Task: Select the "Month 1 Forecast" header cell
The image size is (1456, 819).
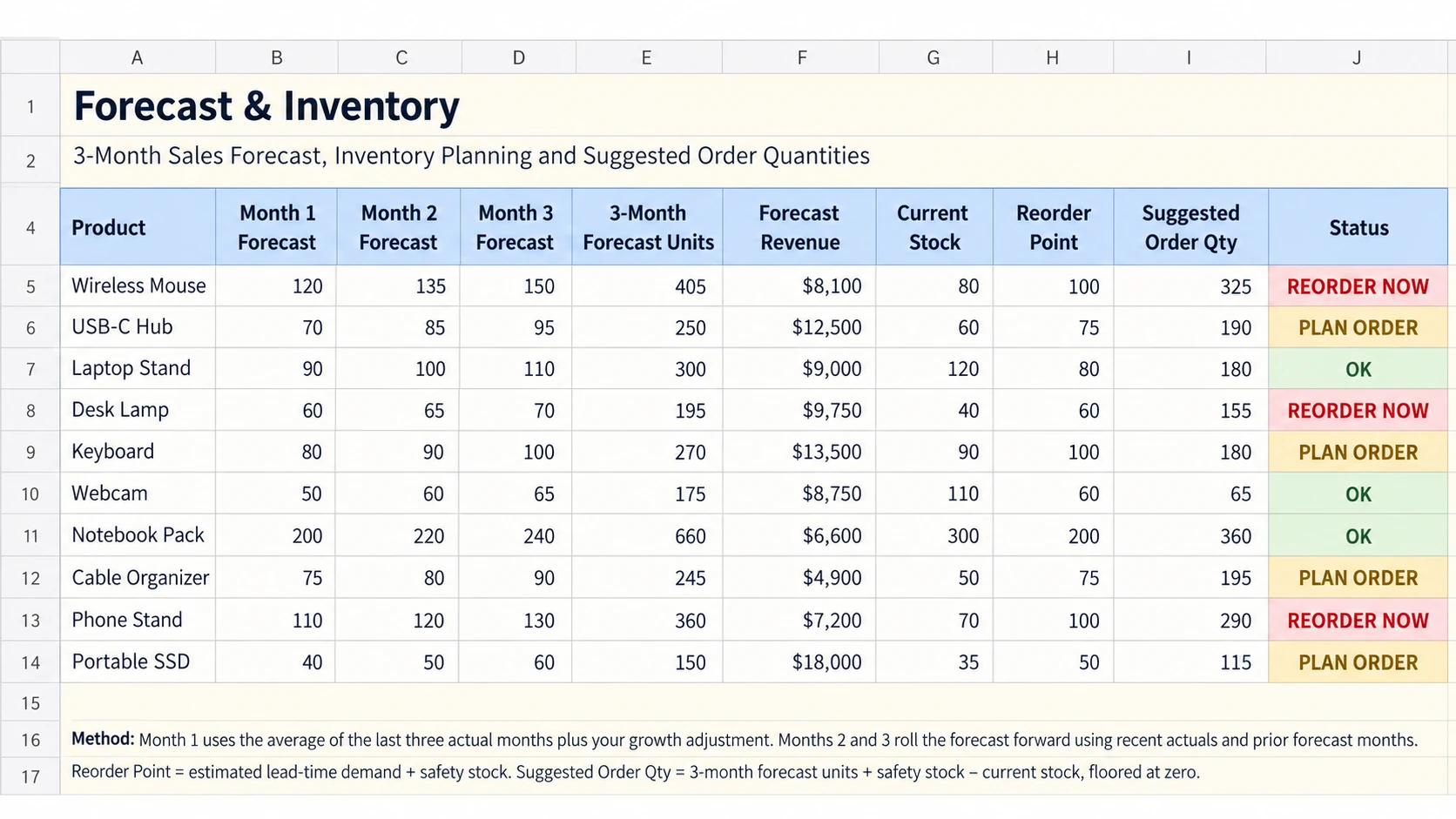Action: point(276,227)
